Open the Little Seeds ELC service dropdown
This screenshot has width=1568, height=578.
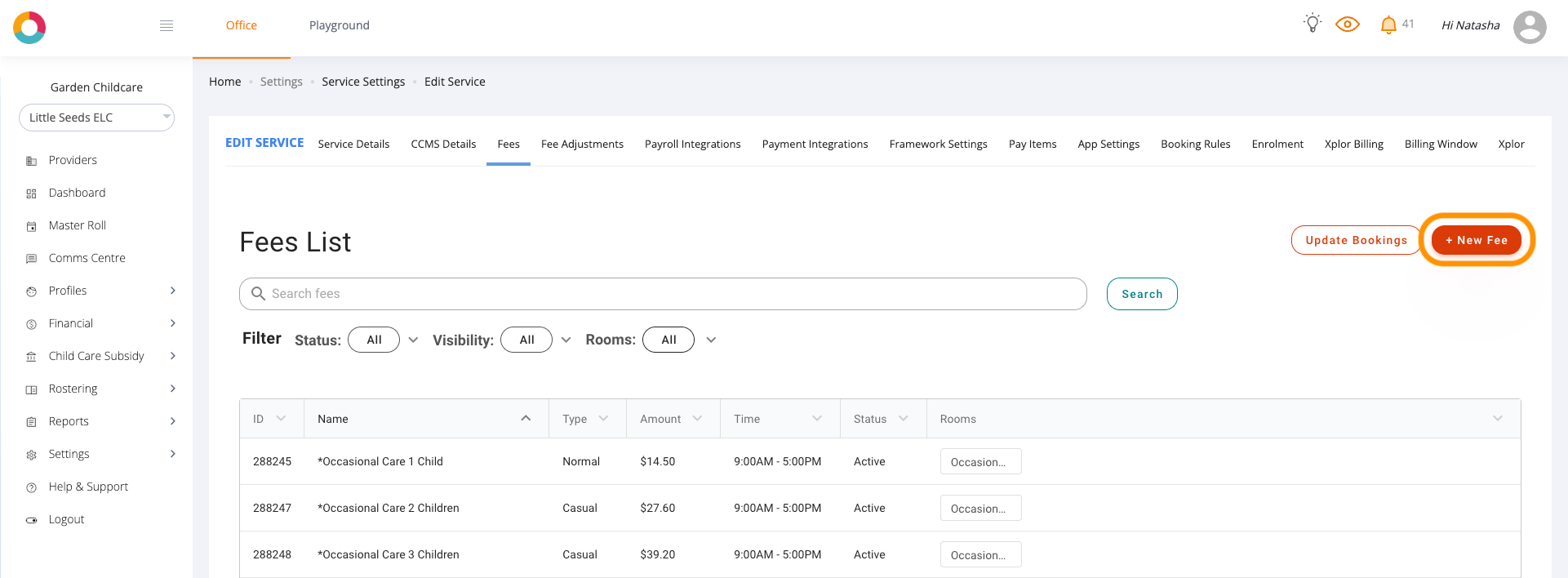96,118
